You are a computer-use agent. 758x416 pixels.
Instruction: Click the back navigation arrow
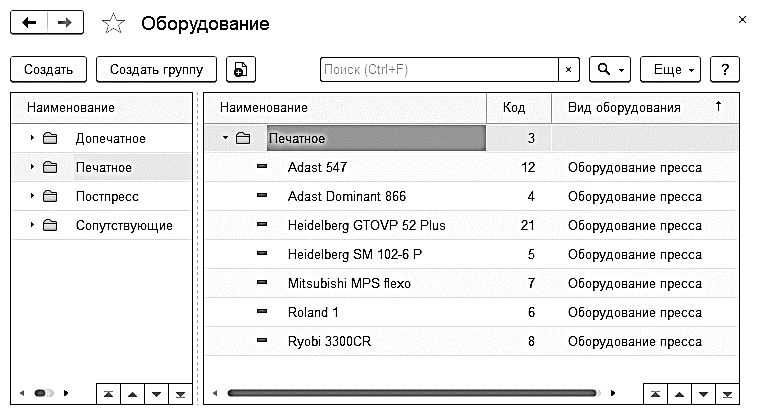(28, 23)
